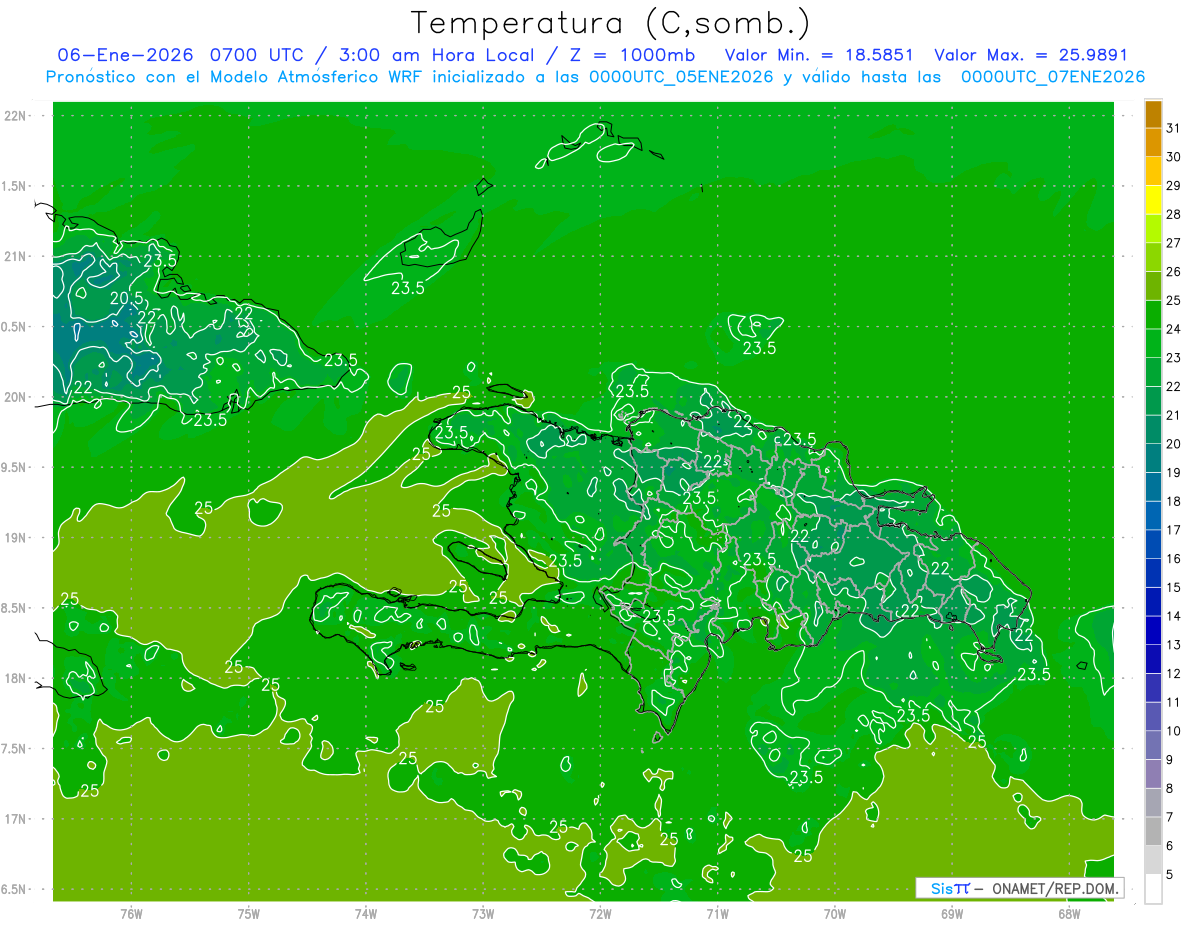Click the "70W" longitude axis label
Image resolution: width=1200 pixels, height=927 pixels.
pos(835,914)
